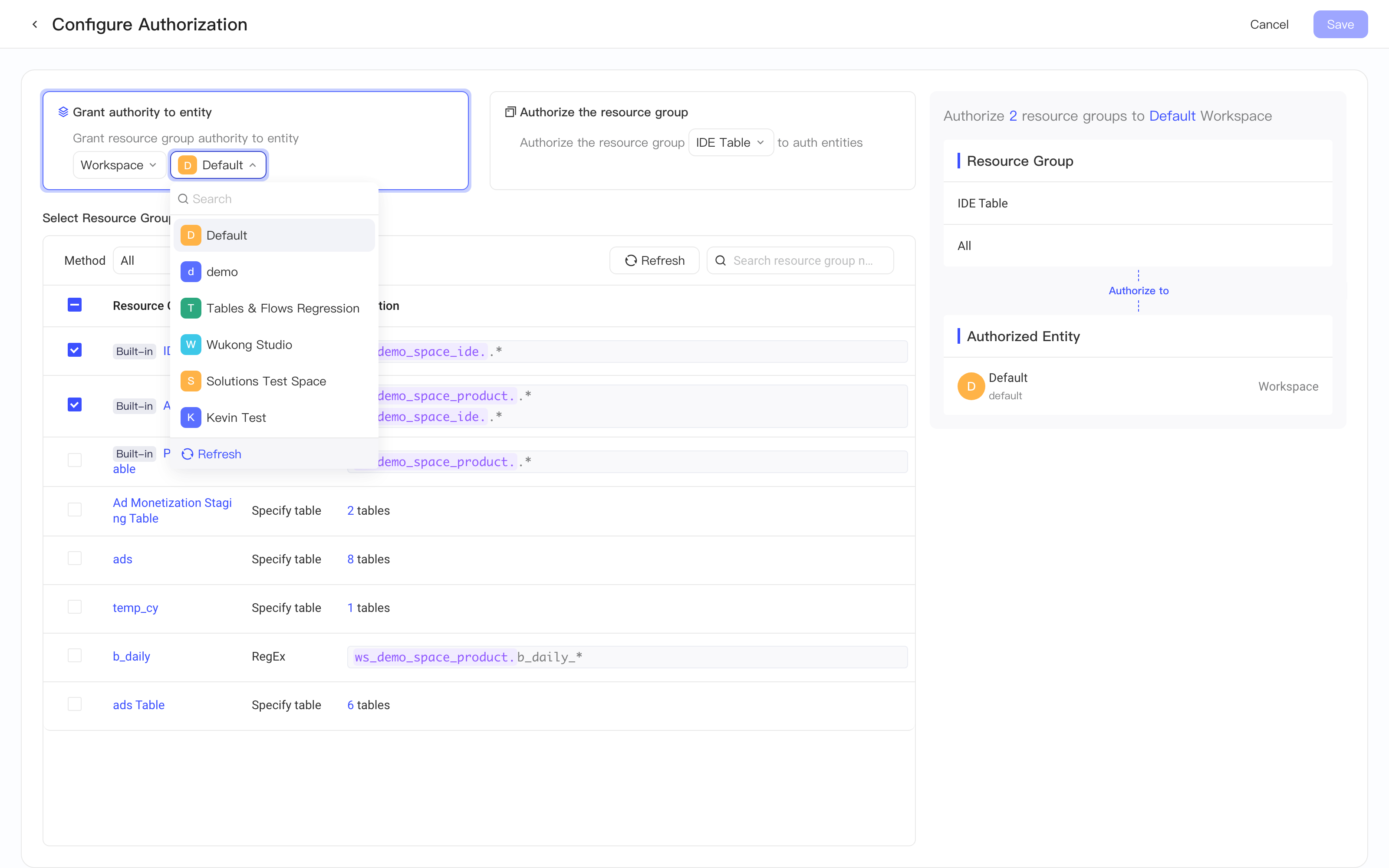Tick the b_daily row checkbox

click(75, 656)
